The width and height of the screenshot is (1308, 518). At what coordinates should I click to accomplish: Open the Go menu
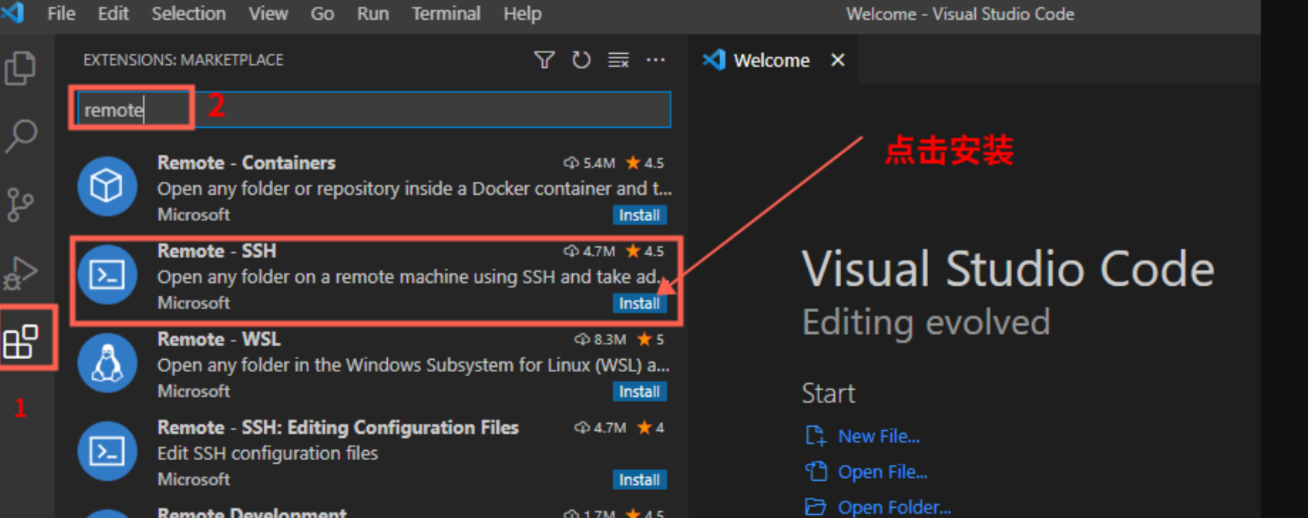coord(322,14)
